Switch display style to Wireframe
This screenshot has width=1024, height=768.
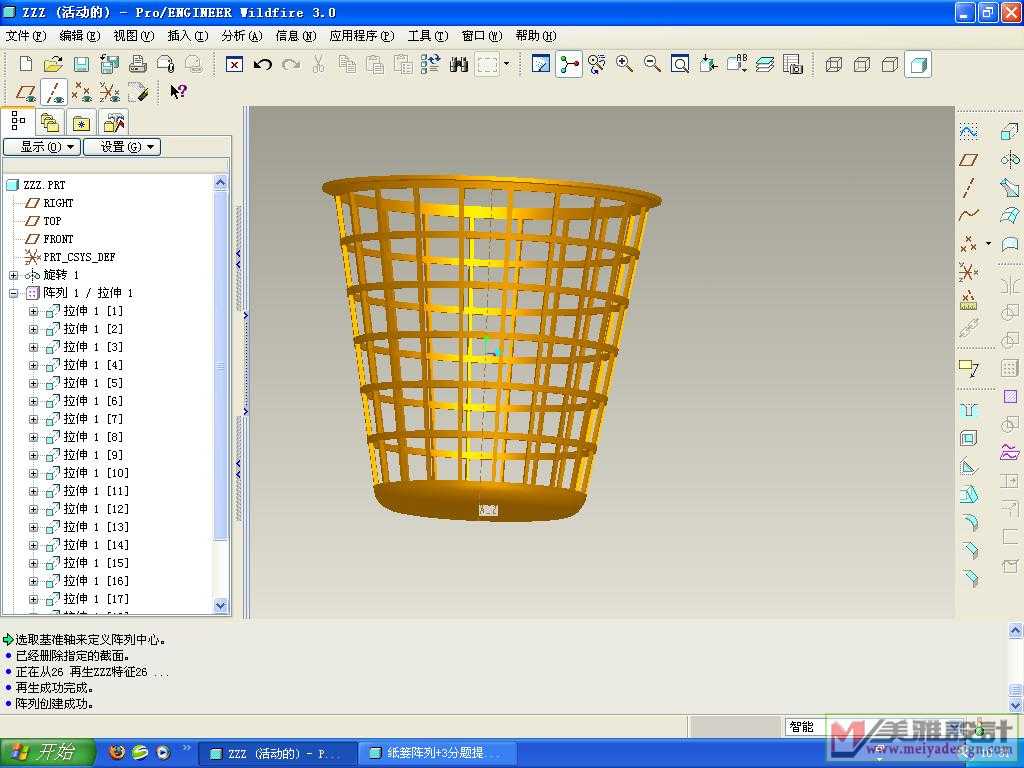(833, 64)
